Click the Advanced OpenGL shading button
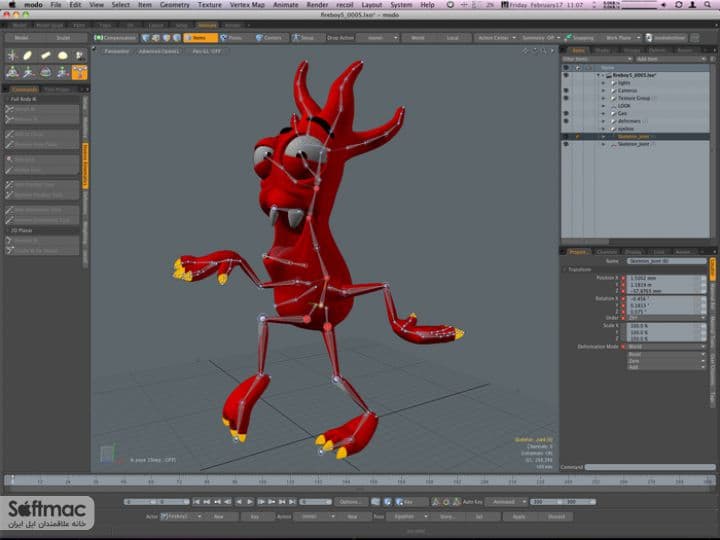The image size is (720, 540). [159, 51]
